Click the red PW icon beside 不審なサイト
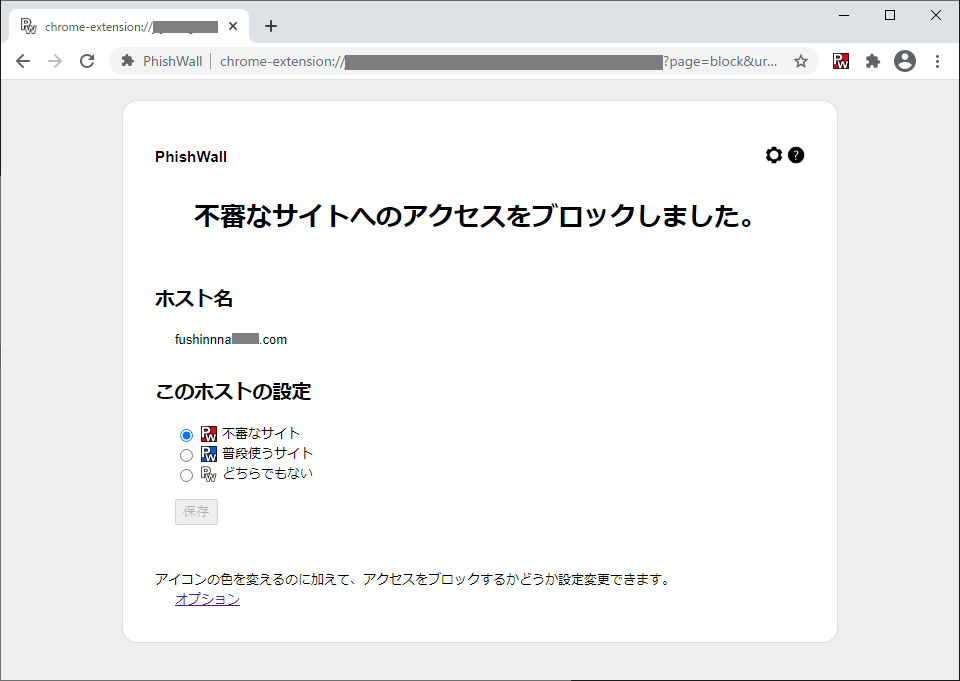 [209, 434]
